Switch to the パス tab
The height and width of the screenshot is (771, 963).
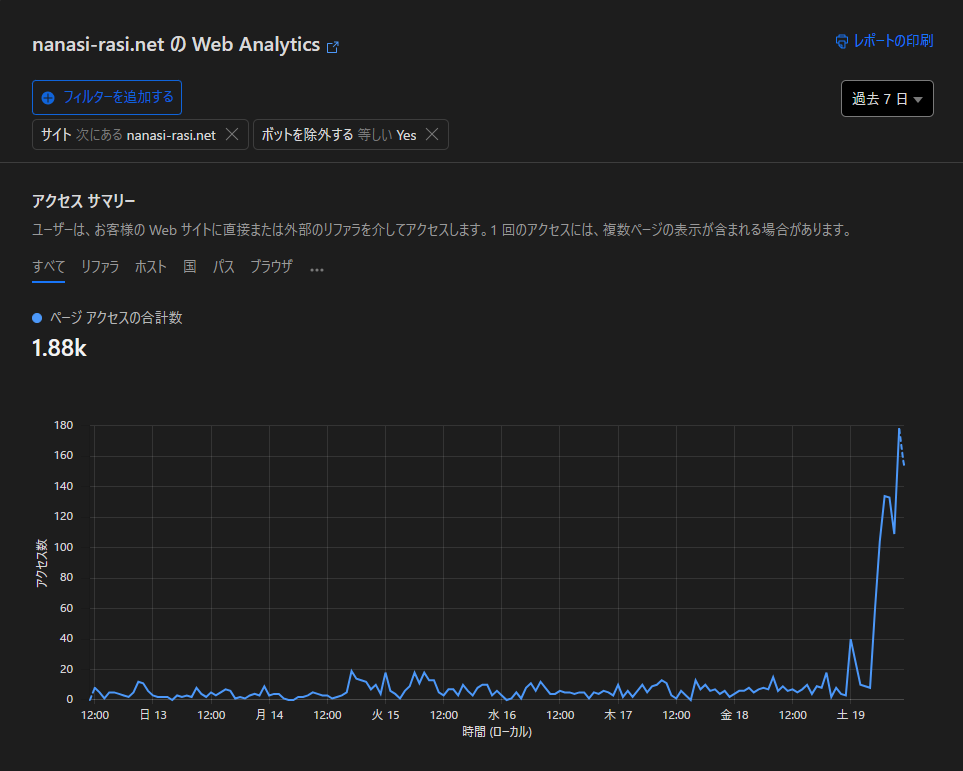point(224,267)
